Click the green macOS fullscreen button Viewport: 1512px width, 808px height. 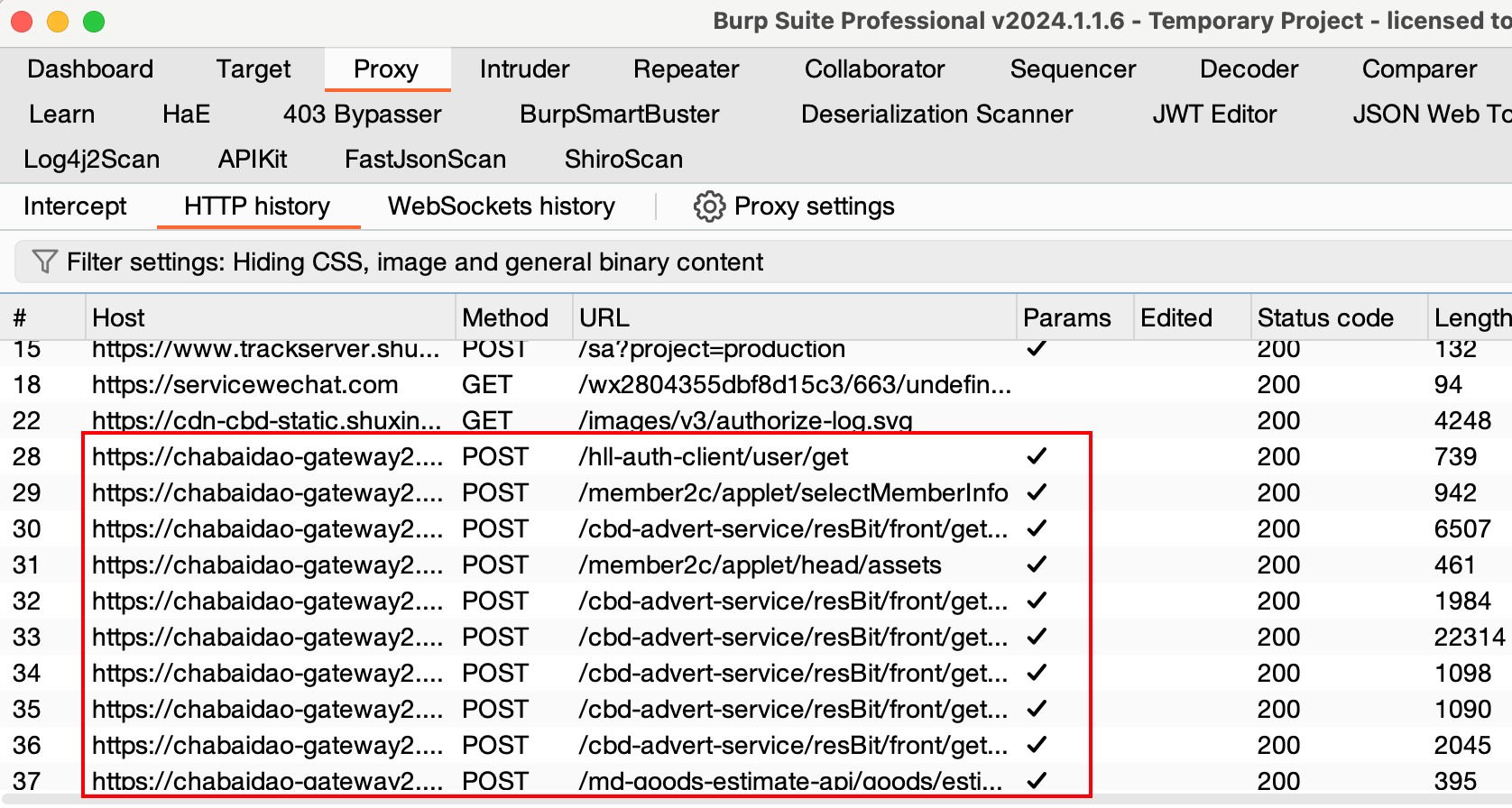point(94,21)
